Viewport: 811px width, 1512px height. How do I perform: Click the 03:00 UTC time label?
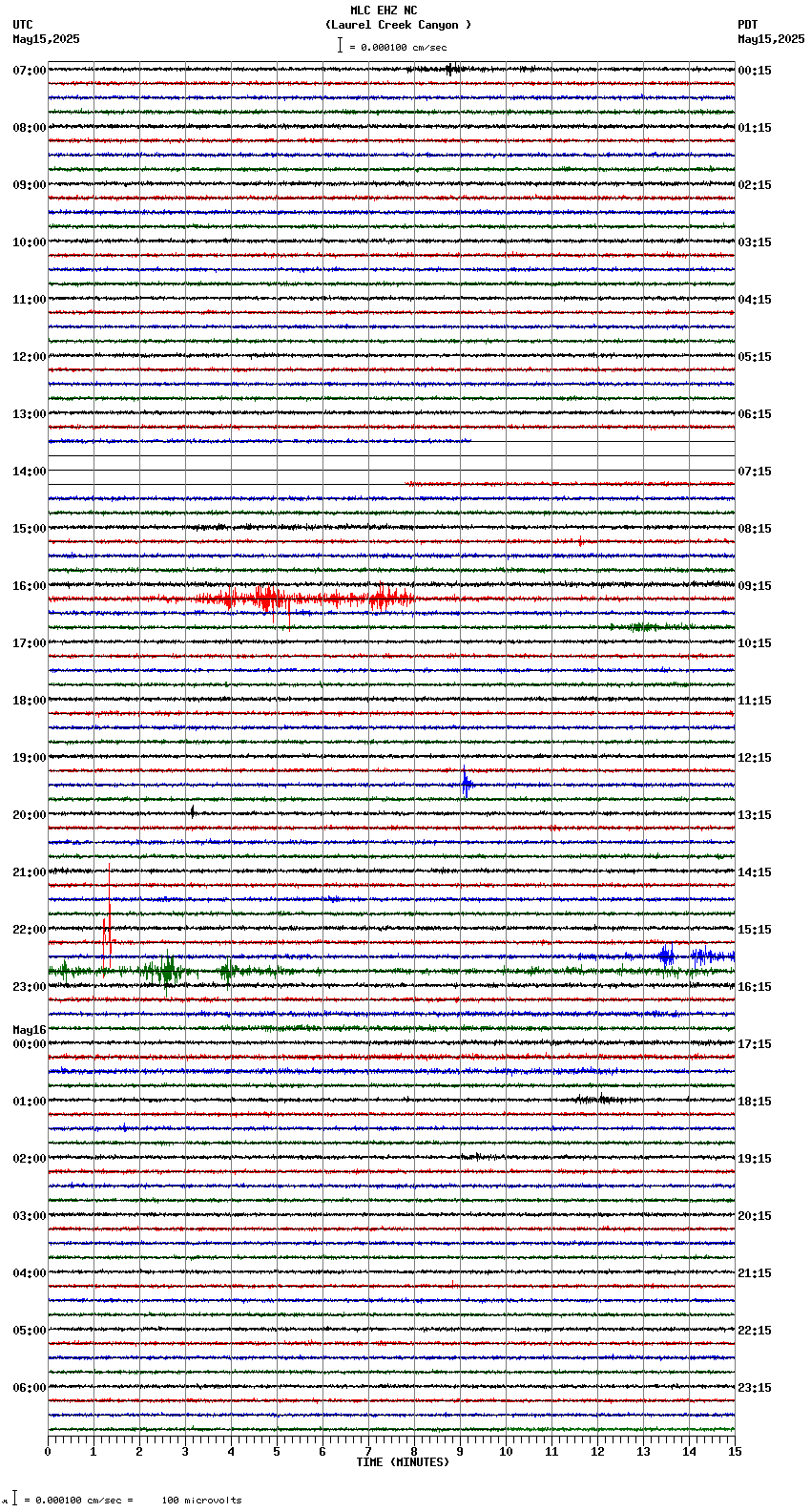pos(30,1216)
